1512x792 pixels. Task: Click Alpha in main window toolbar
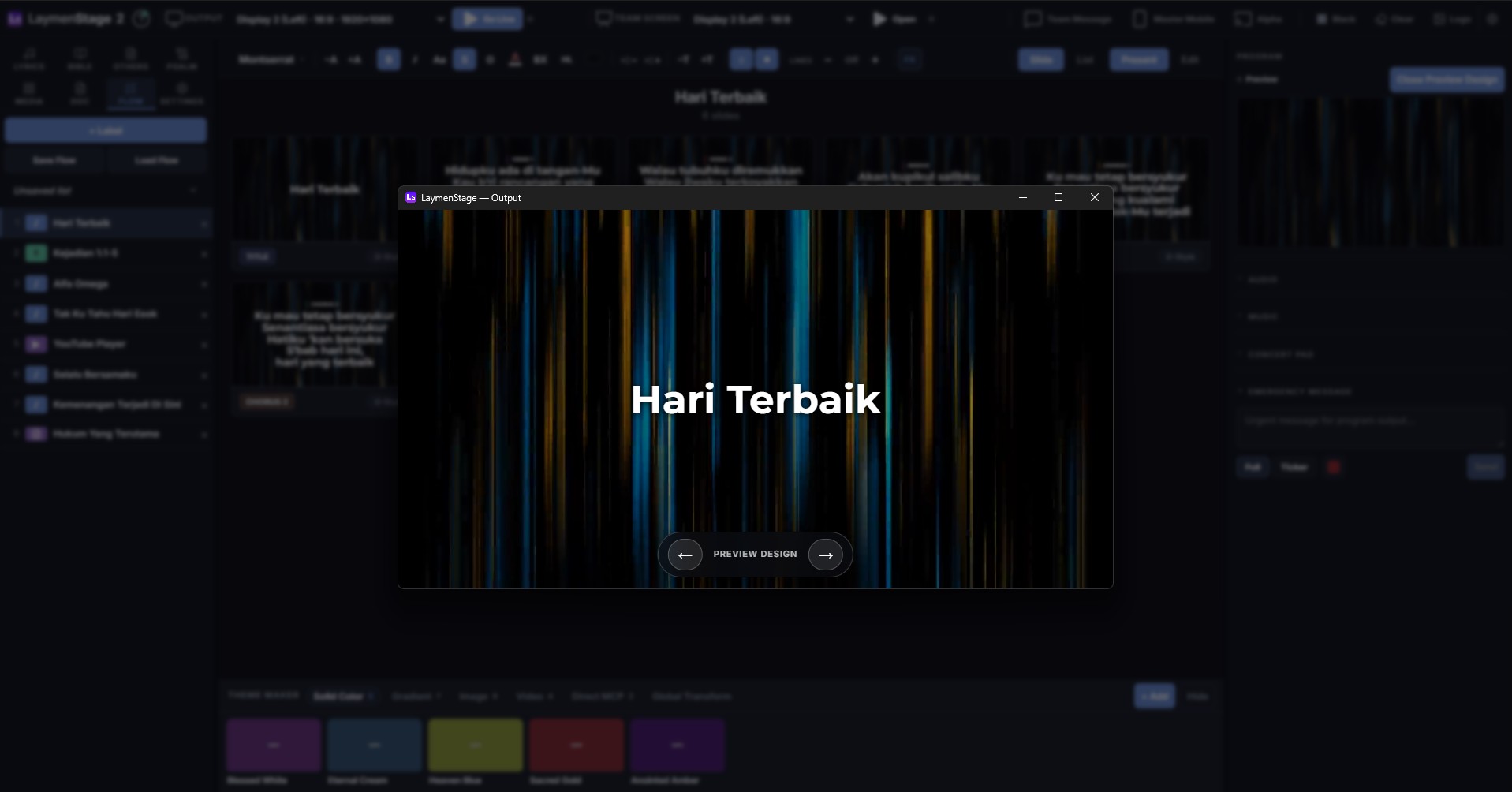(x=1259, y=19)
